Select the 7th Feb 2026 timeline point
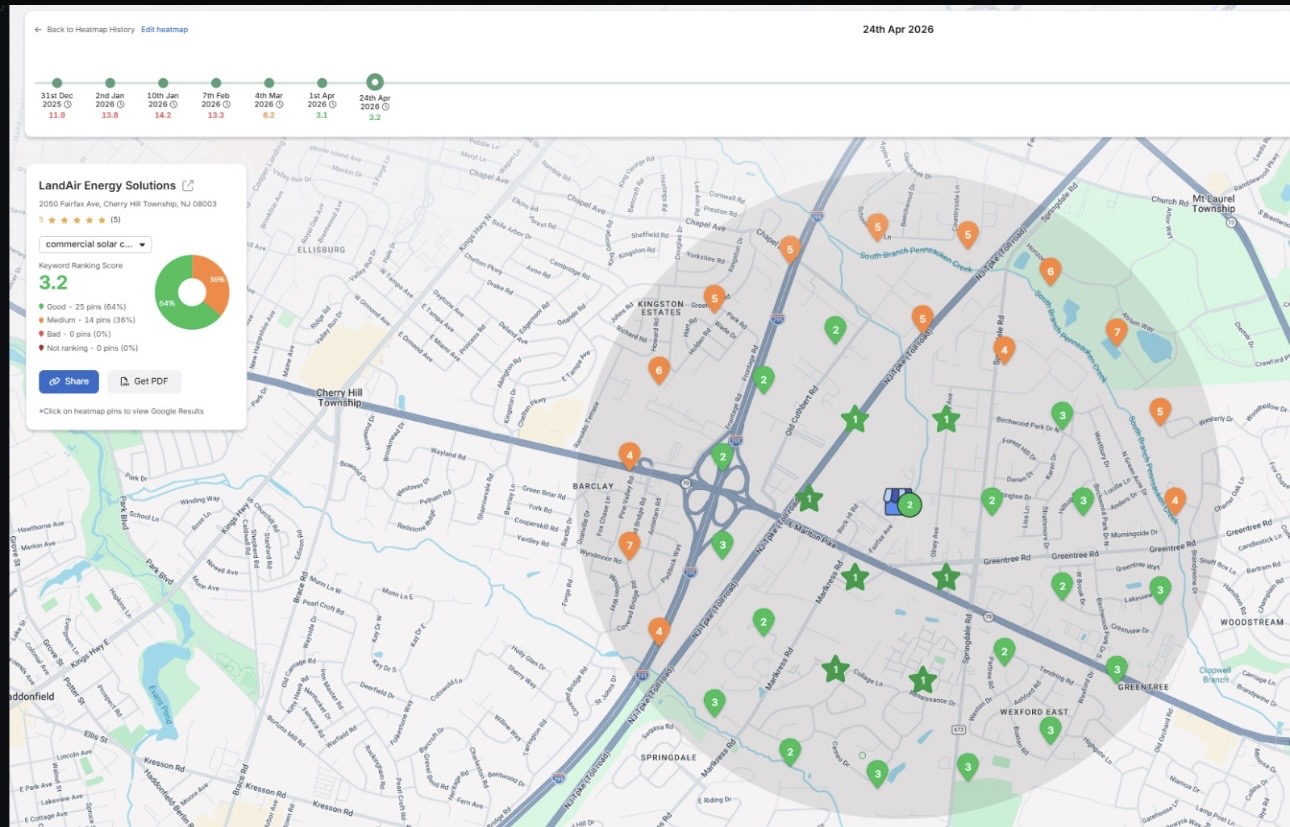 point(216,83)
